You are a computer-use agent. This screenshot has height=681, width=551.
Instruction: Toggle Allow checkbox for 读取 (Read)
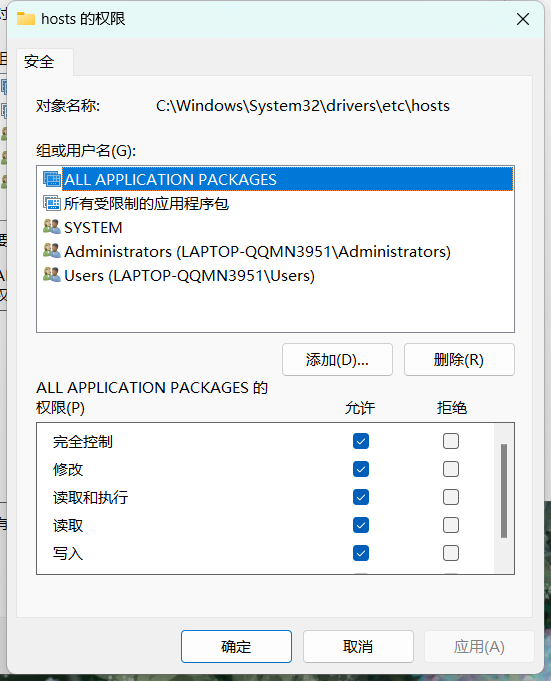(x=361, y=525)
